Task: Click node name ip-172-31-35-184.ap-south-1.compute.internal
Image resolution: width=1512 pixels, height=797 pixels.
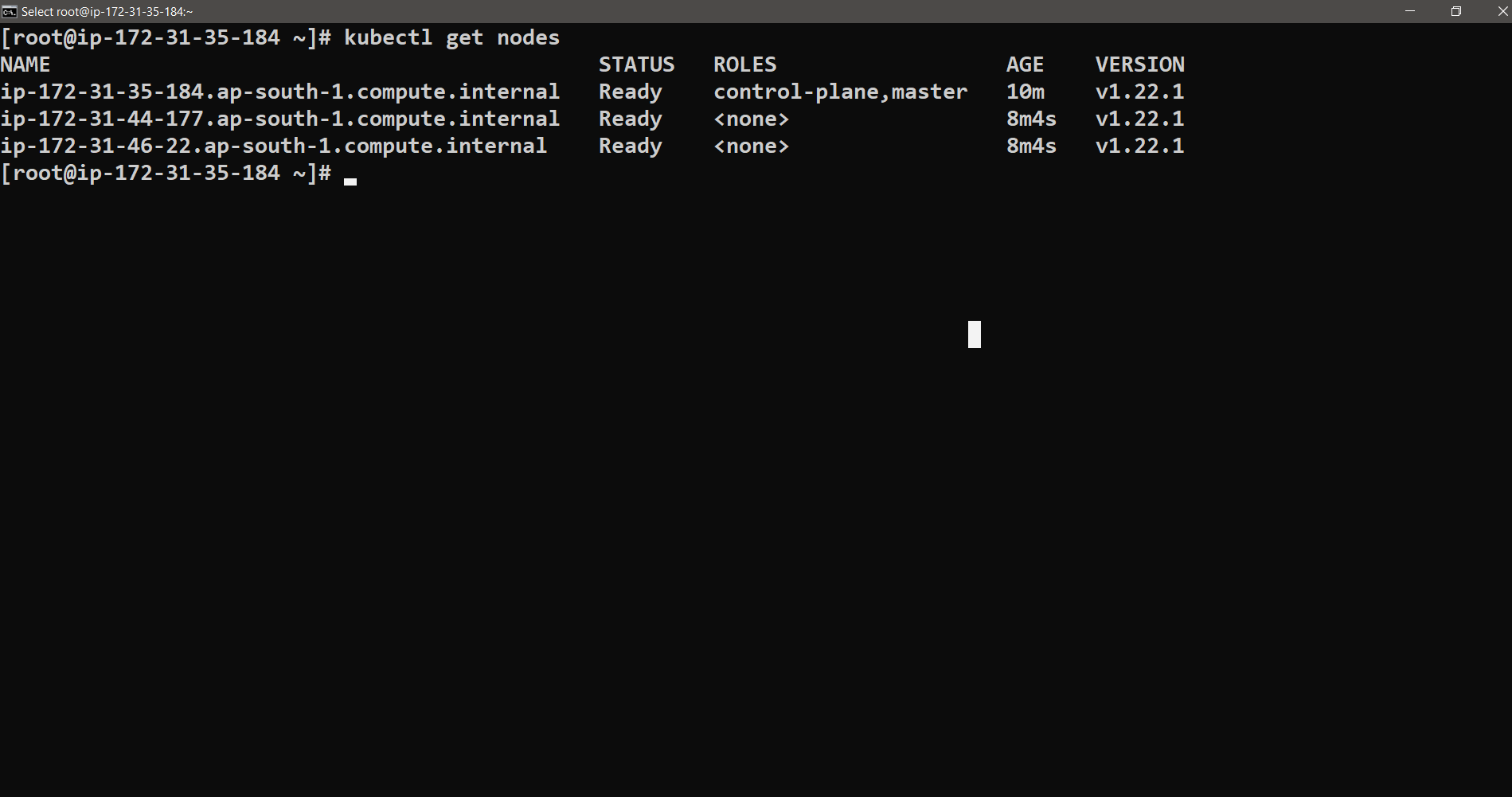Action: (x=280, y=92)
